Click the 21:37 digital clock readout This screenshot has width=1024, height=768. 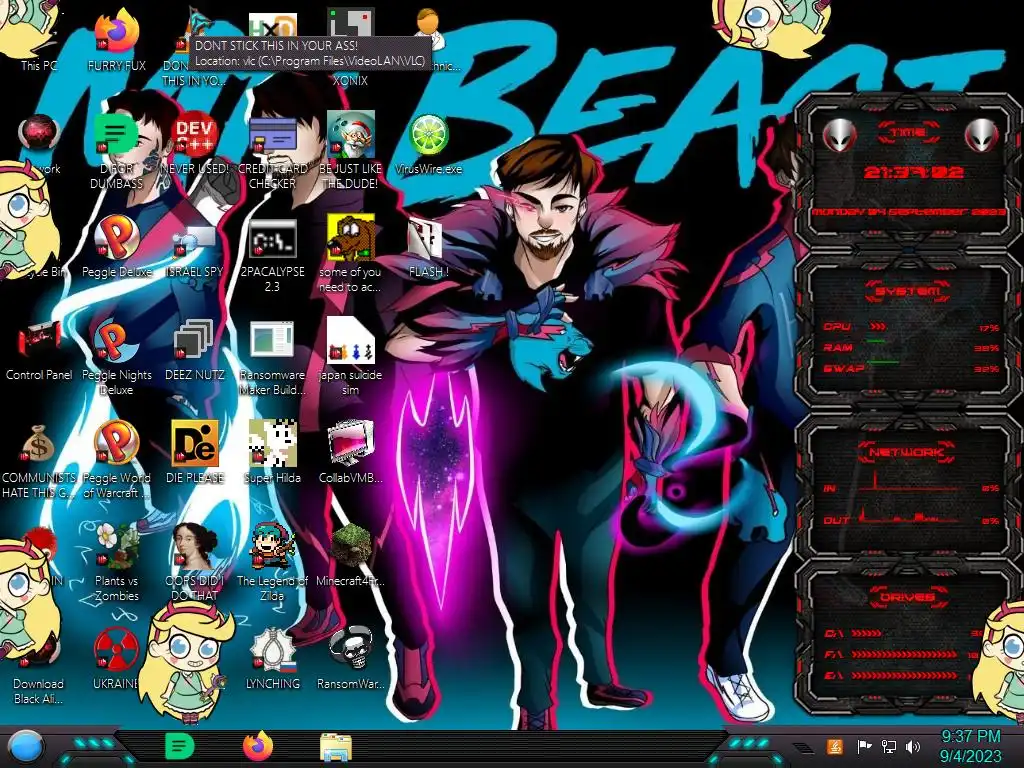[913, 172]
